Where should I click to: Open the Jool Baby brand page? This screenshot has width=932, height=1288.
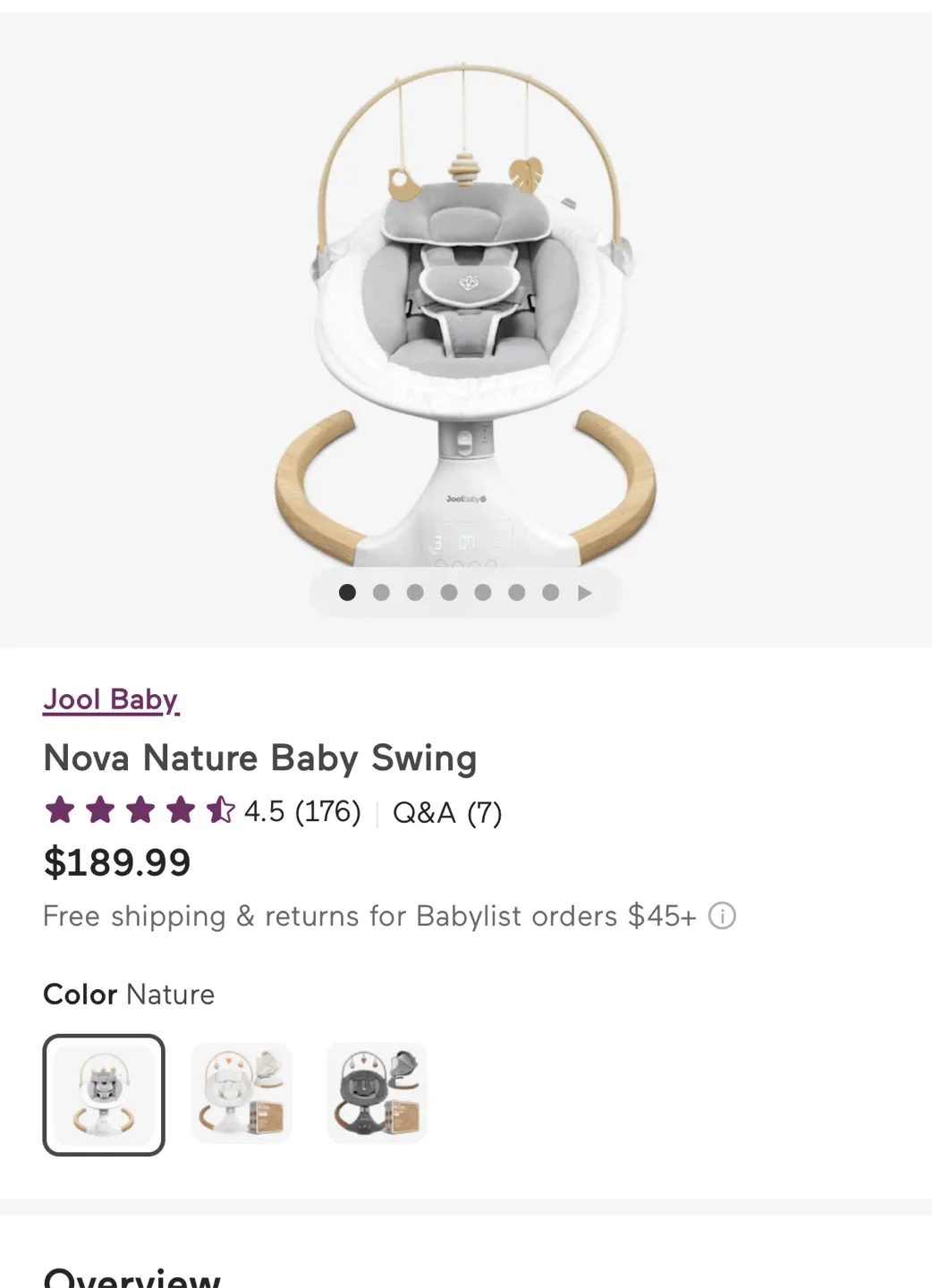click(x=110, y=699)
